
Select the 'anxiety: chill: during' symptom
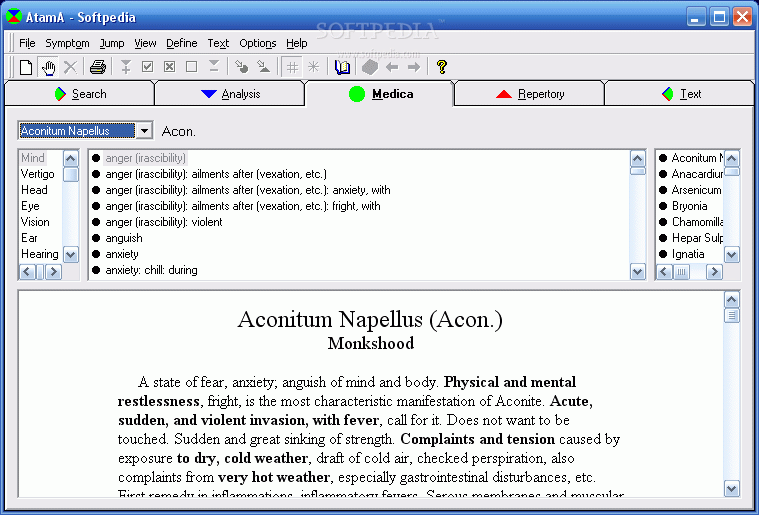tap(151, 270)
